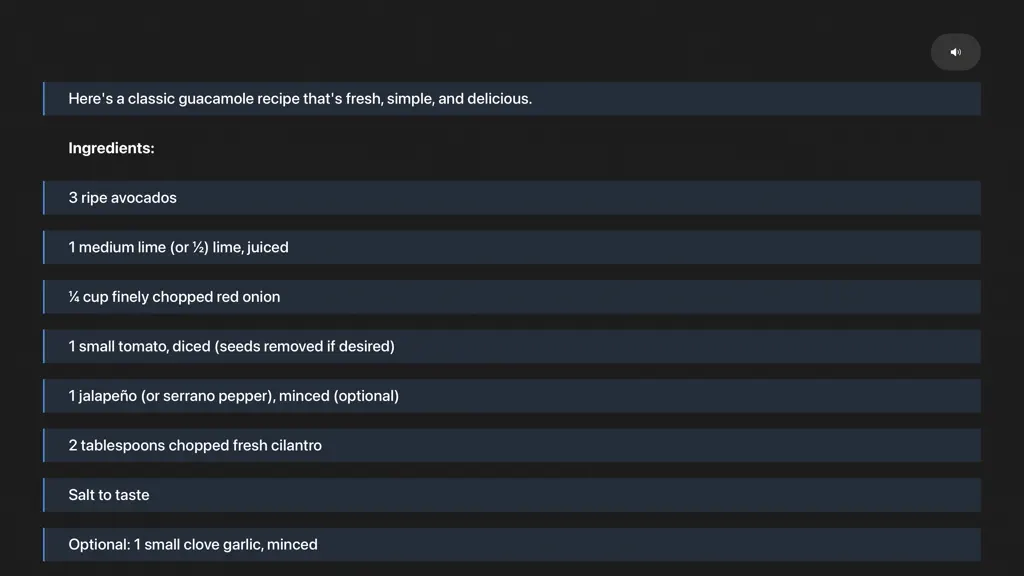Click the Salt to taste line
The width and height of the screenshot is (1024, 576).
pos(512,495)
